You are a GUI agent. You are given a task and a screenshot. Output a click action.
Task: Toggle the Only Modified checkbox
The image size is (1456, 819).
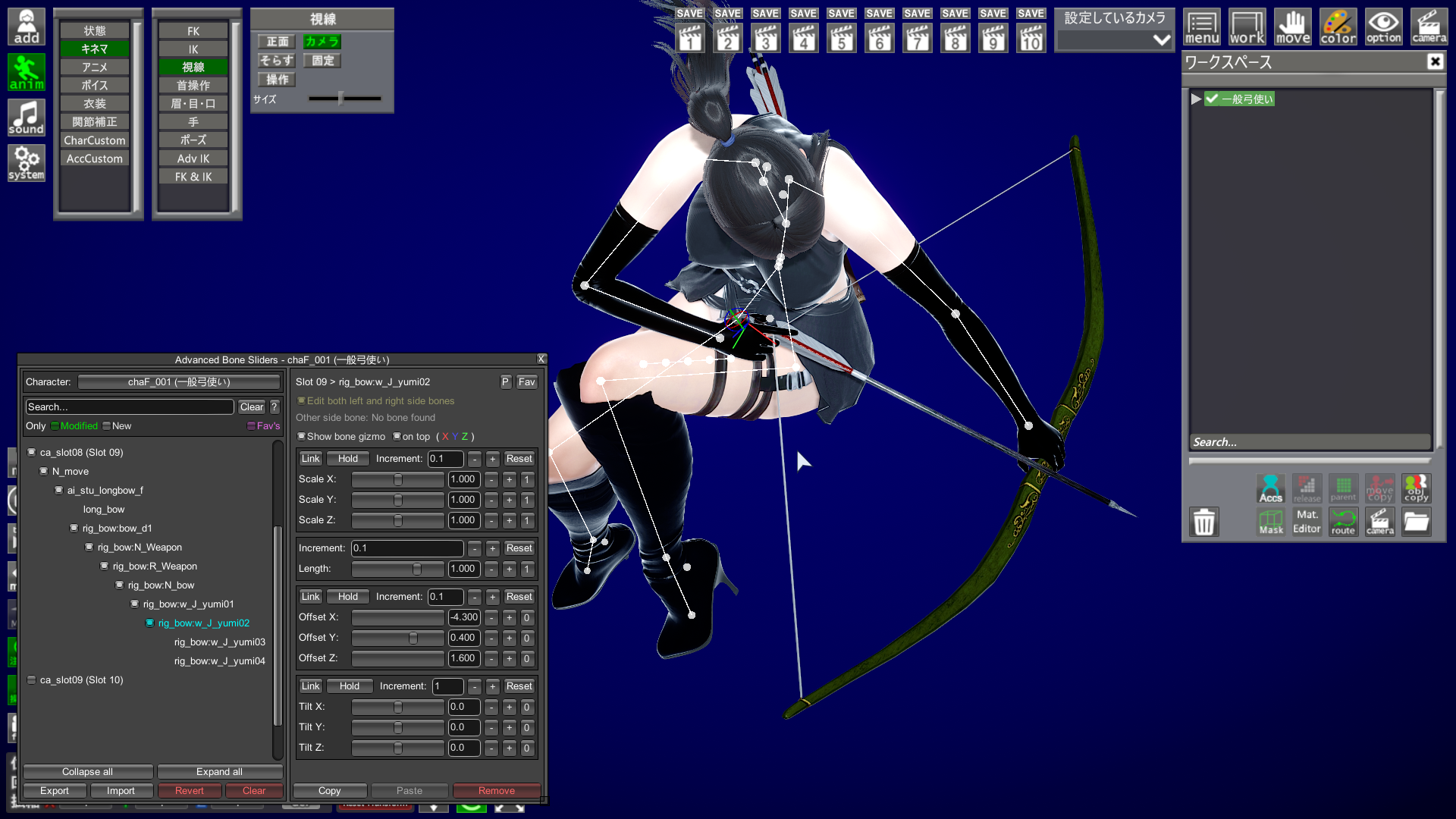pyautogui.click(x=55, y=426)
